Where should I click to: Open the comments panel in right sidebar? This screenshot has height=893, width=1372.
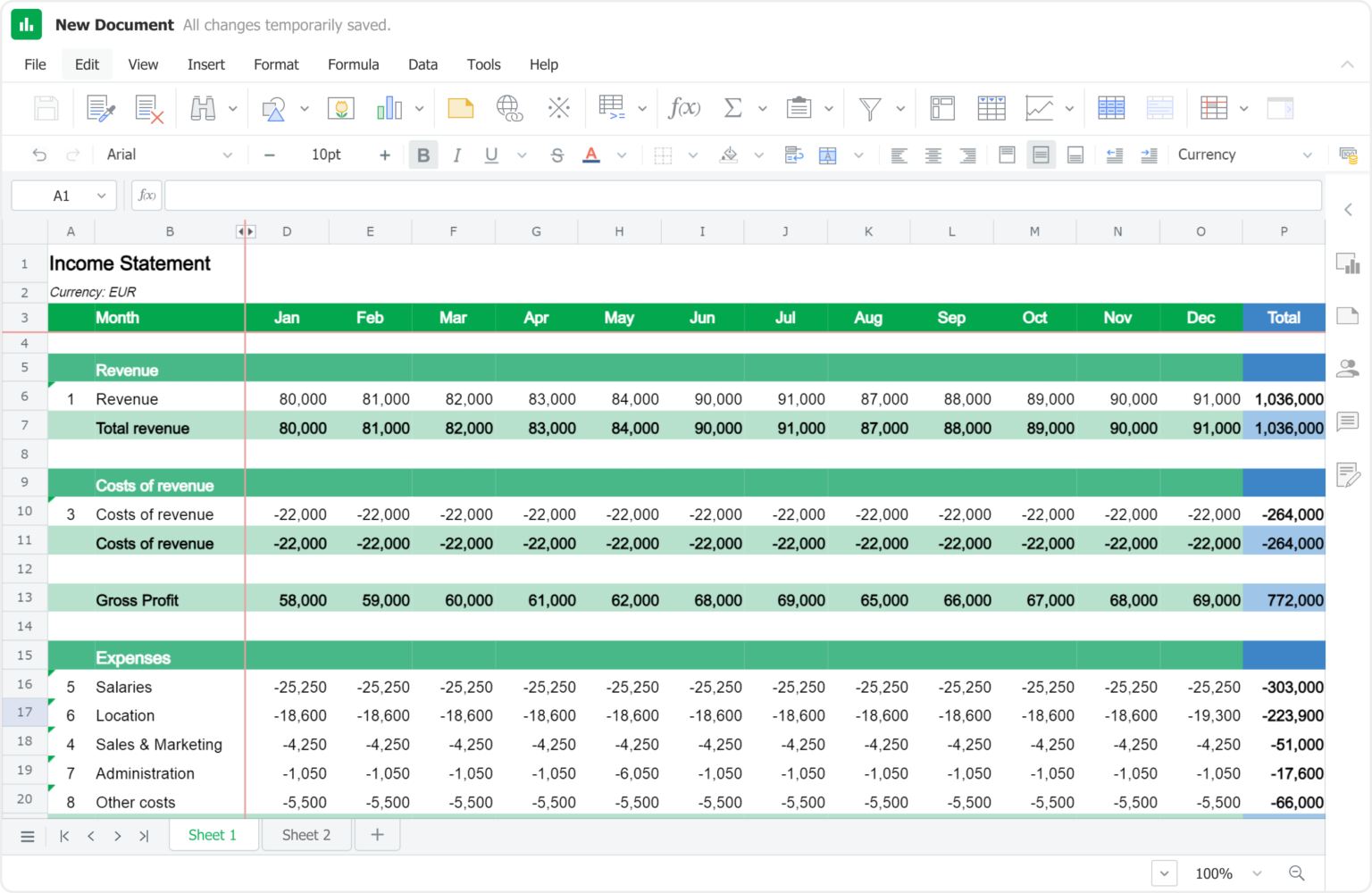1347,421
